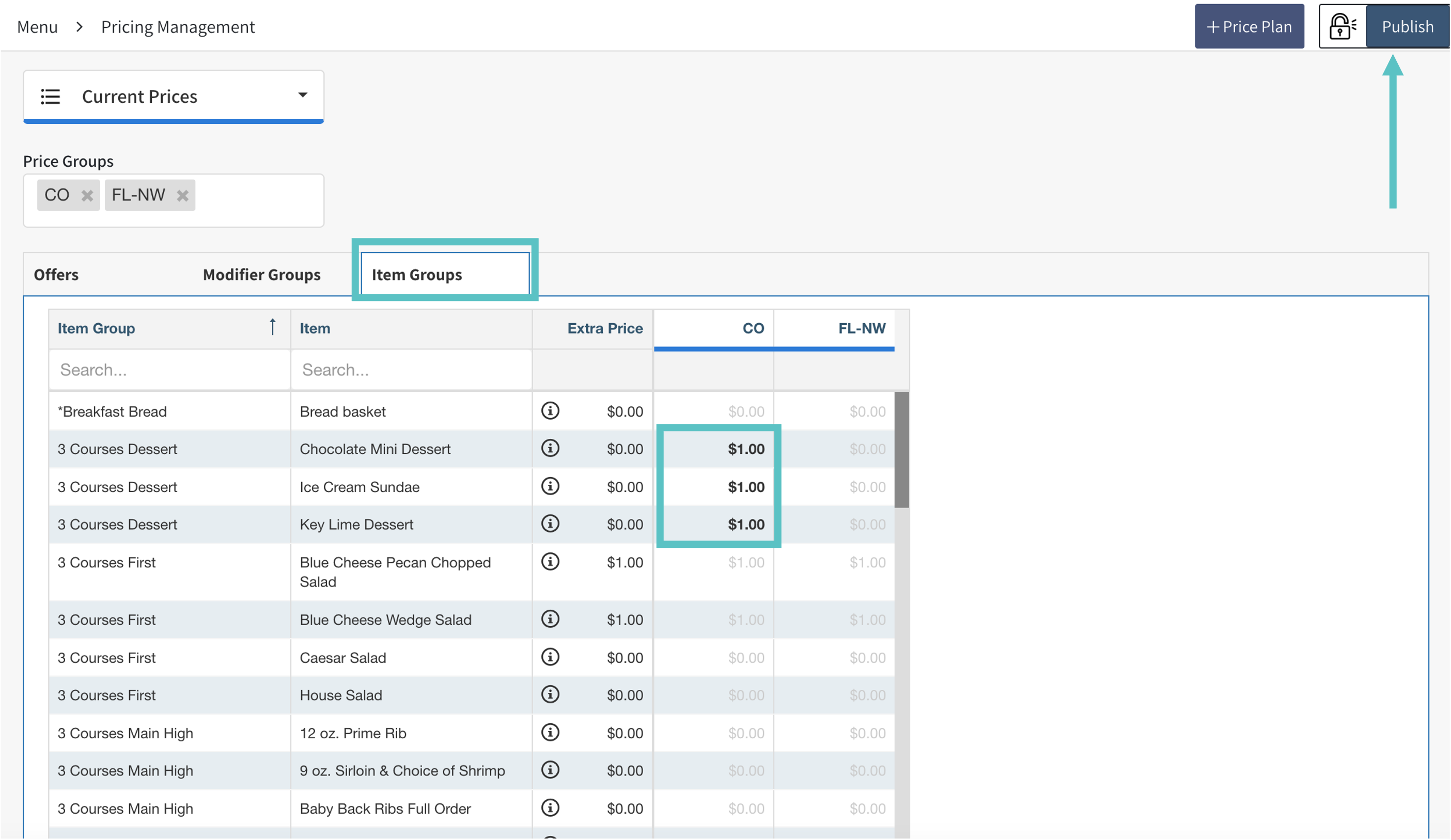Click info icon for Chocolate Mini Dessert
Image resolution: width=1451 pixels, height=840 pixels.
tap(550, 448)
